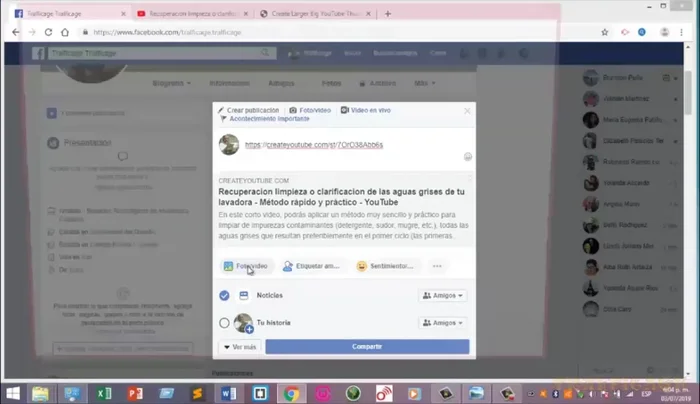Open the Archivo profile tab
Screen dimensions: 700x404
(378, 83)
